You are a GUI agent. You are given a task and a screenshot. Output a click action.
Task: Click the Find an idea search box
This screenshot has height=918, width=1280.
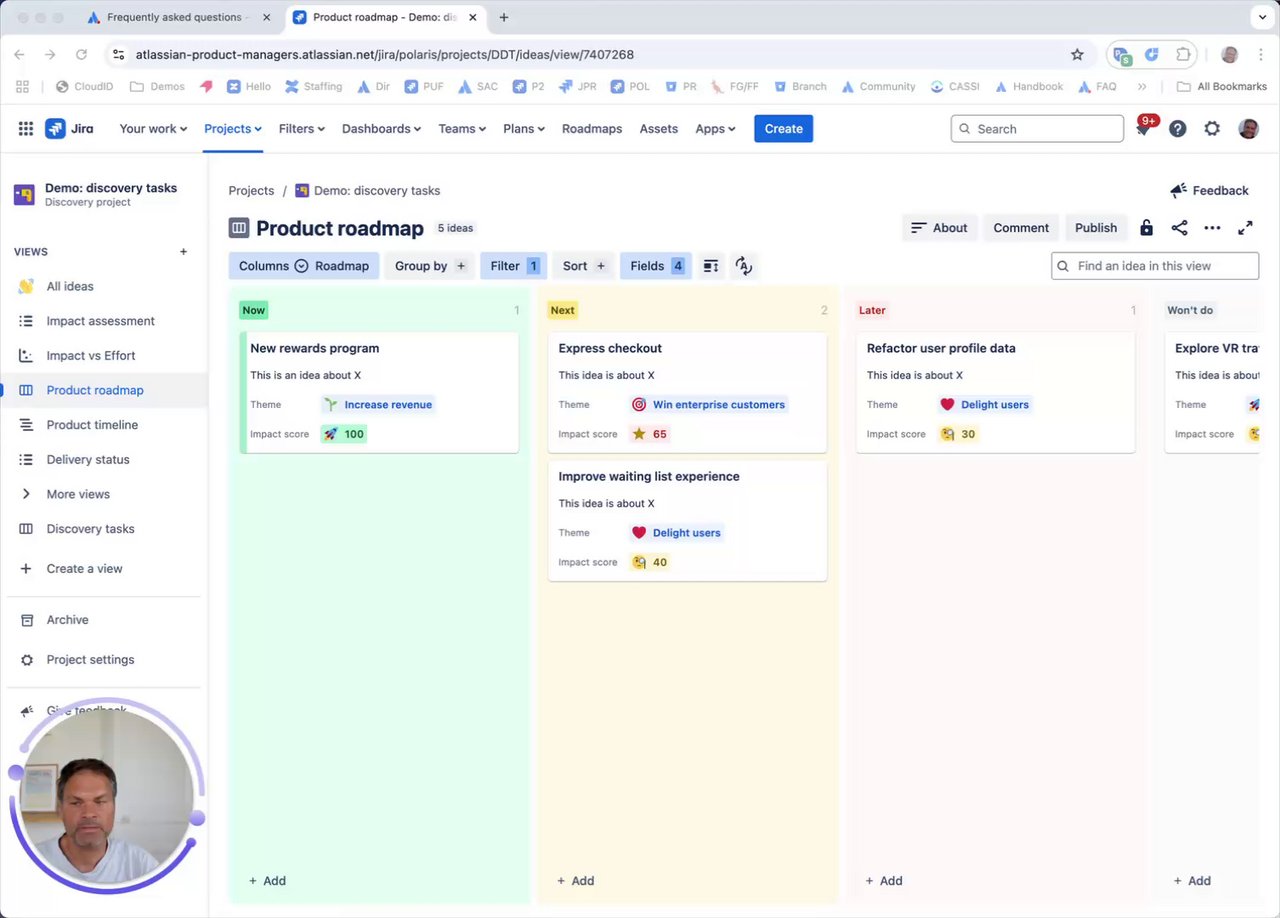click(1155, 266)
